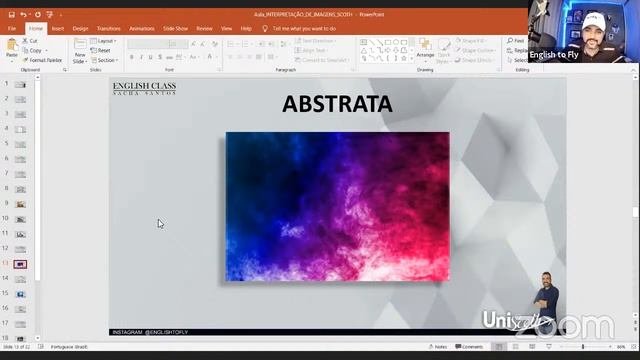The image size is (640, 360).
Task: Open the Slide Show ribbon tab
Action: [x=176, y=29]
